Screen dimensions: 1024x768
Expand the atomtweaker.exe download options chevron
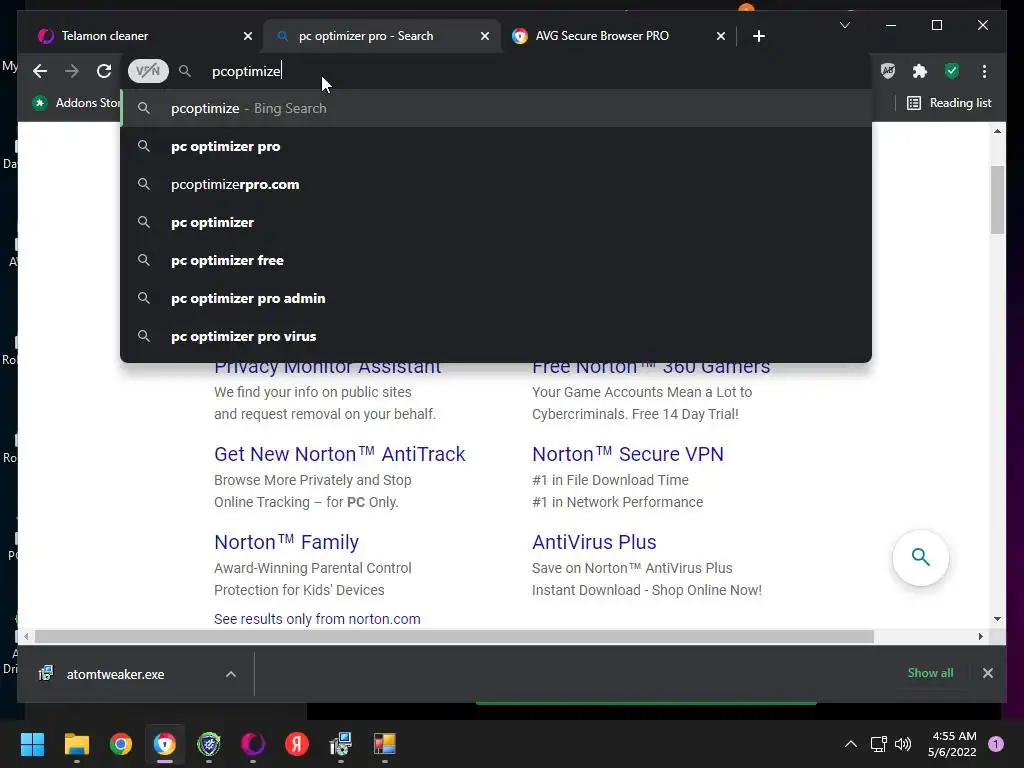[x=231, y=674]
